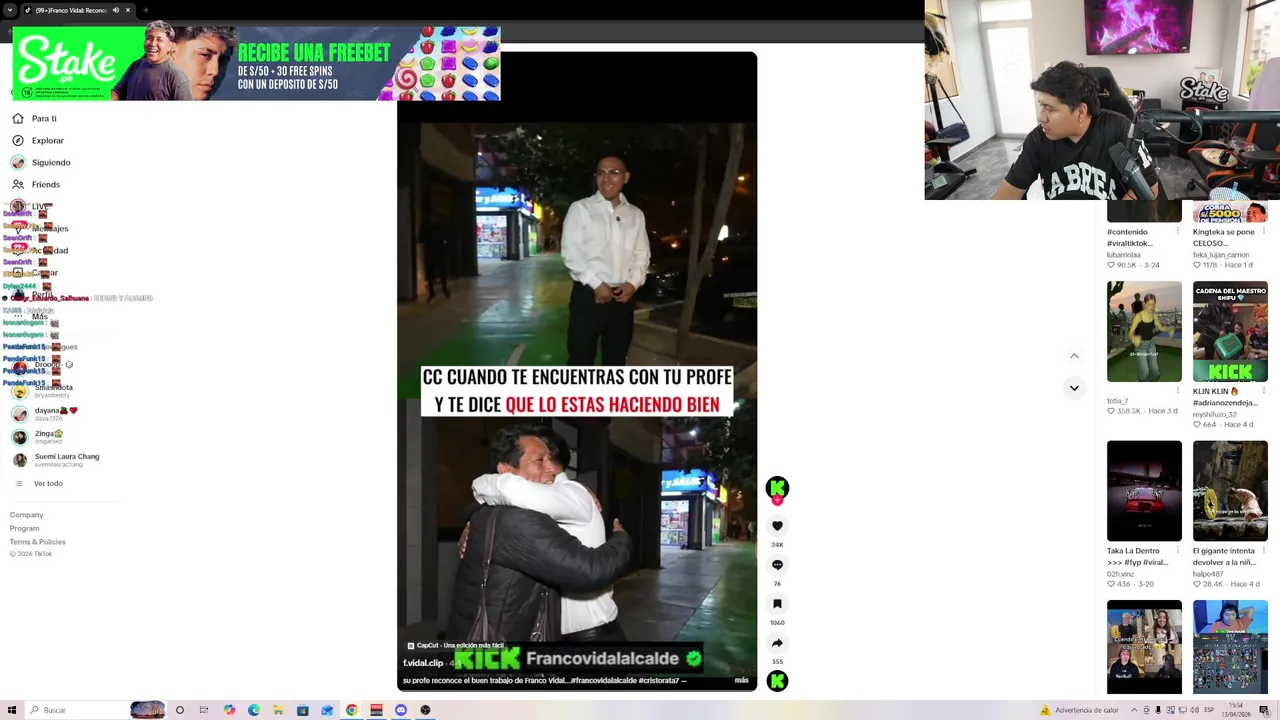Go to next video with down chevron

pos(1074,388)
